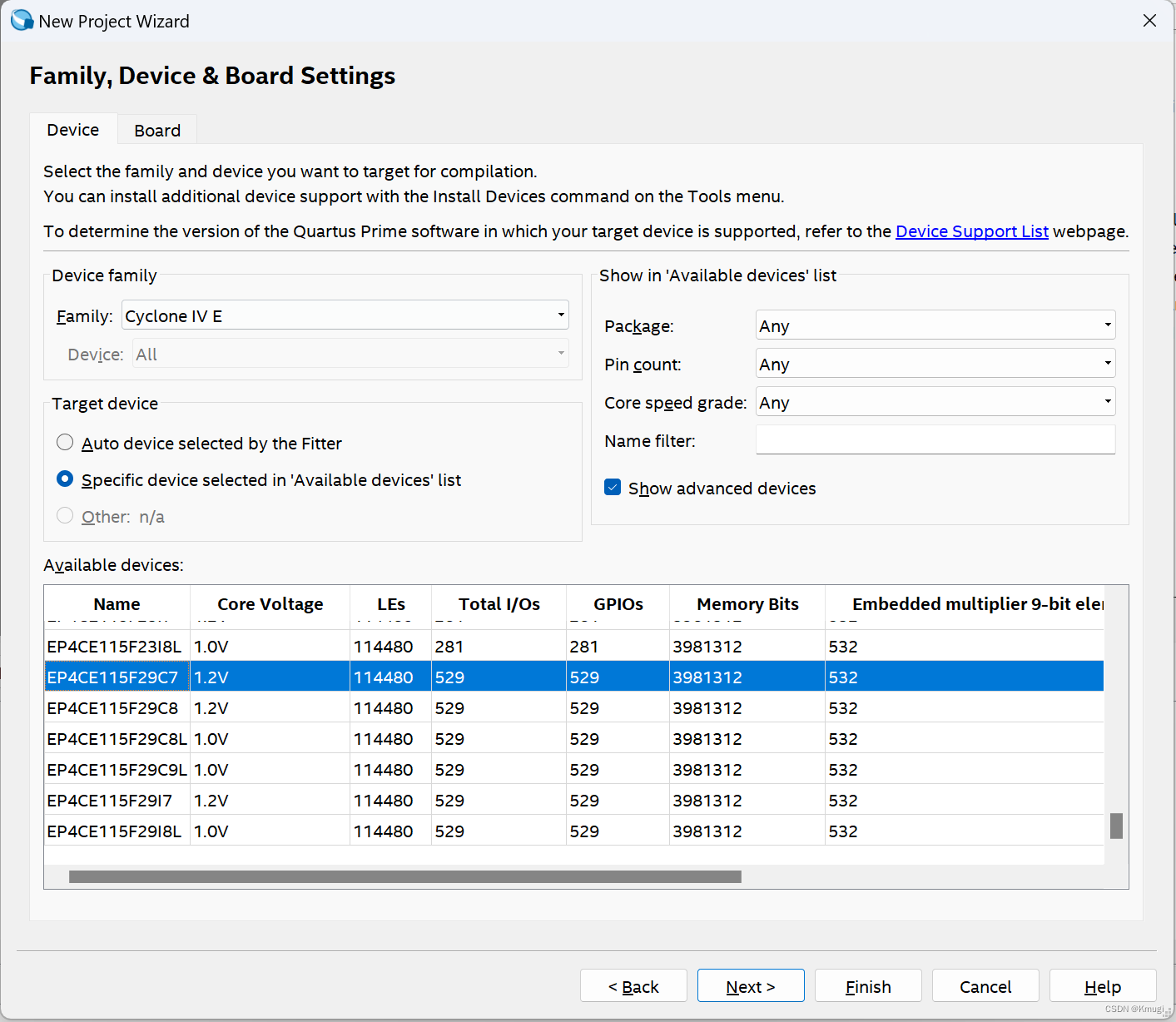Click the Cancel button
The width and height of the screenshot is (1176, 1022).
click(985, 986)
